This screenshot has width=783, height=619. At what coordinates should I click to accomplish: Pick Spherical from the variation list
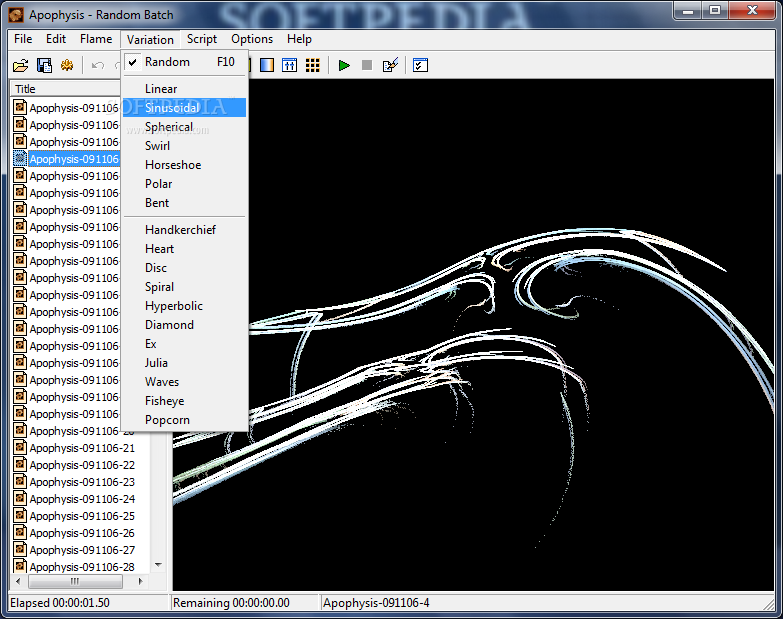pyautogui.click(x=185, y=127)
